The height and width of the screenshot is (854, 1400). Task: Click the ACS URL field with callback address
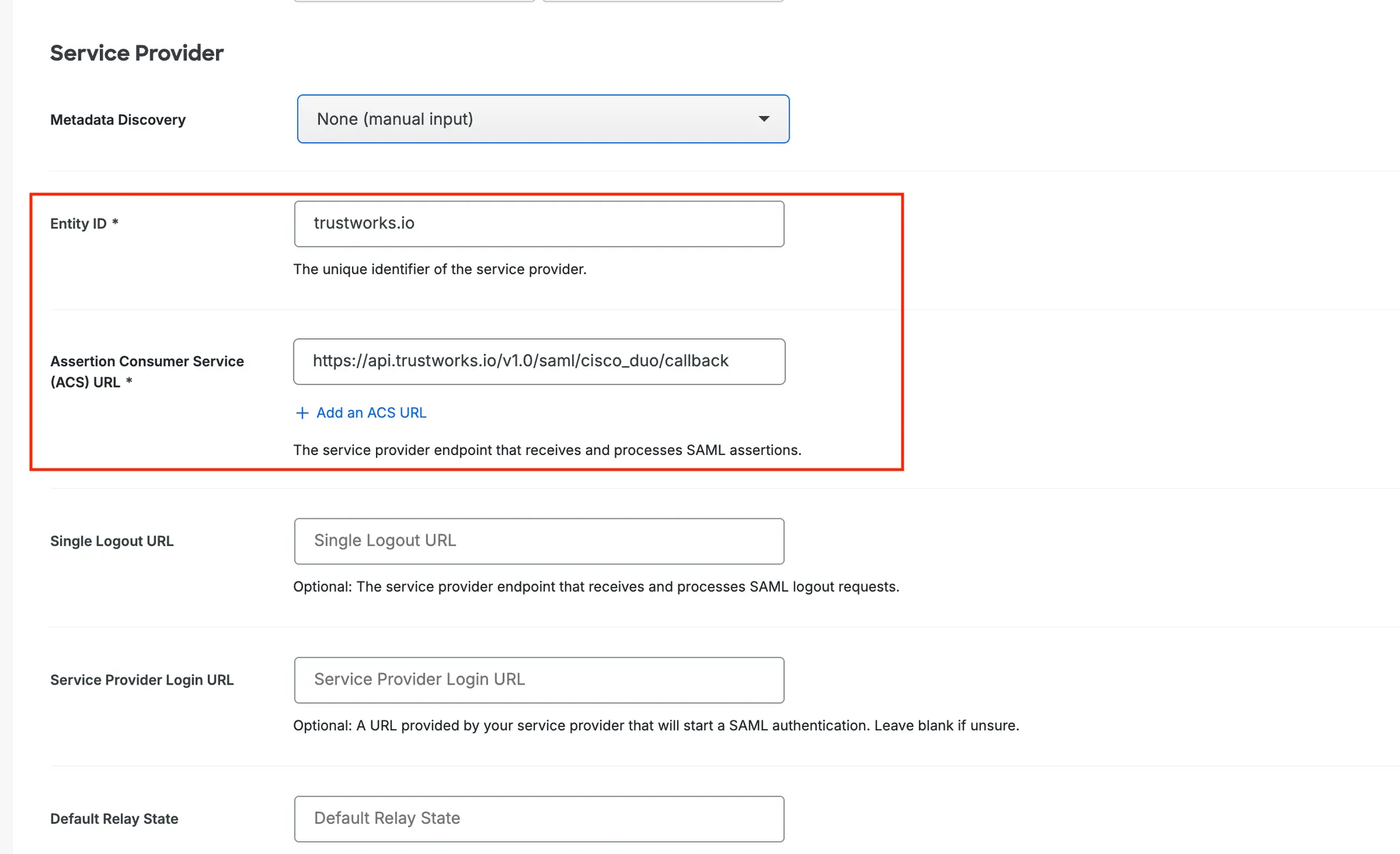point(539,361)
